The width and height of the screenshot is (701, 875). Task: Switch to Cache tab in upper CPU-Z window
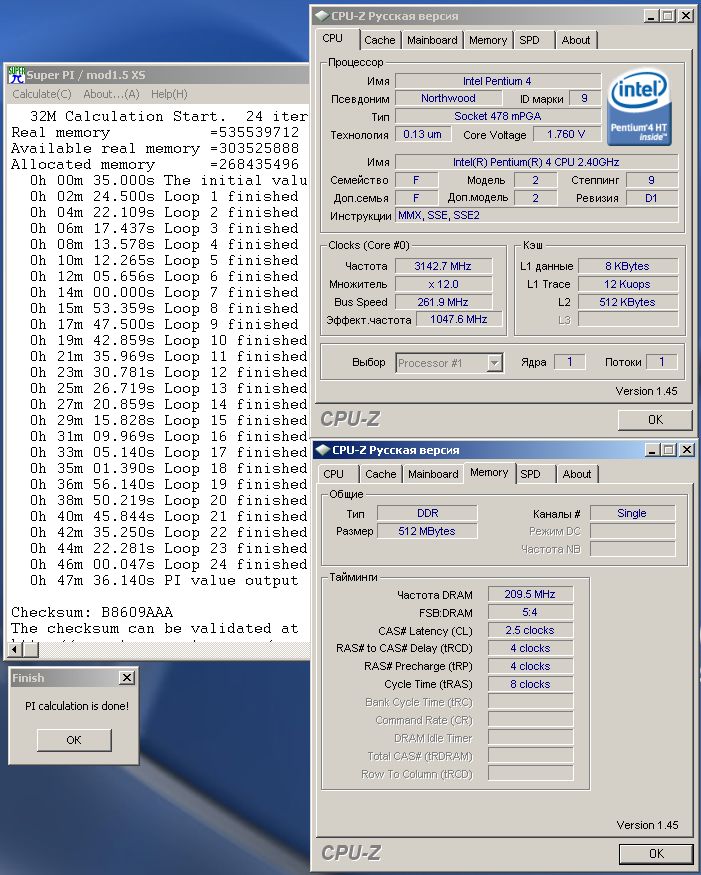point(380,40)
